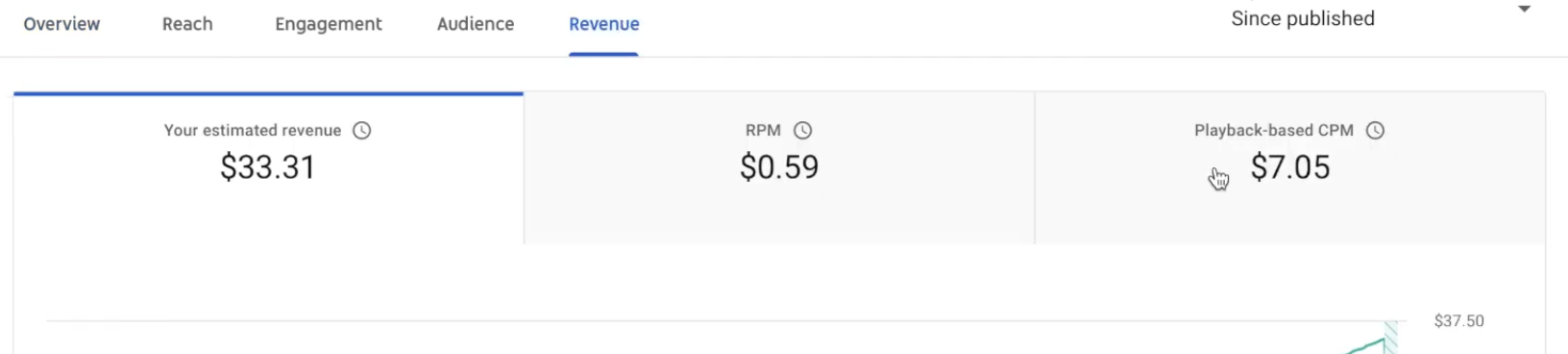Click the $7.05 CPM value

coord(1290,167)
